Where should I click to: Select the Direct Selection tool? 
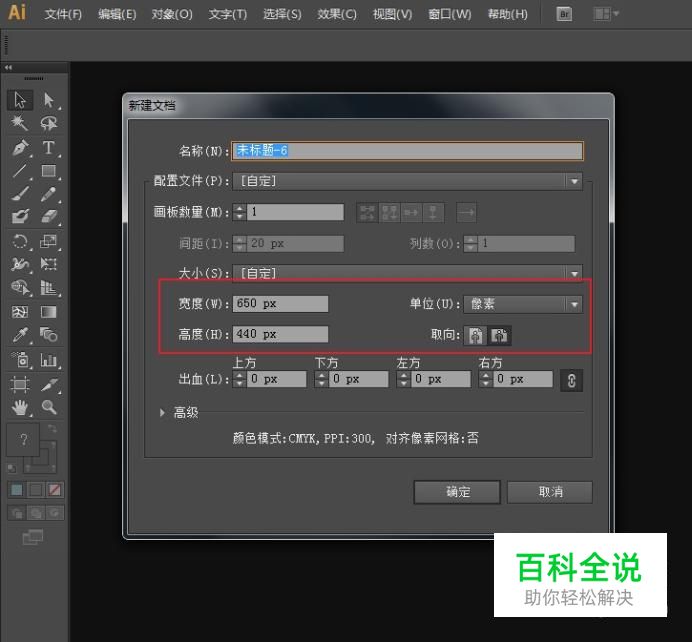point(49,100)
